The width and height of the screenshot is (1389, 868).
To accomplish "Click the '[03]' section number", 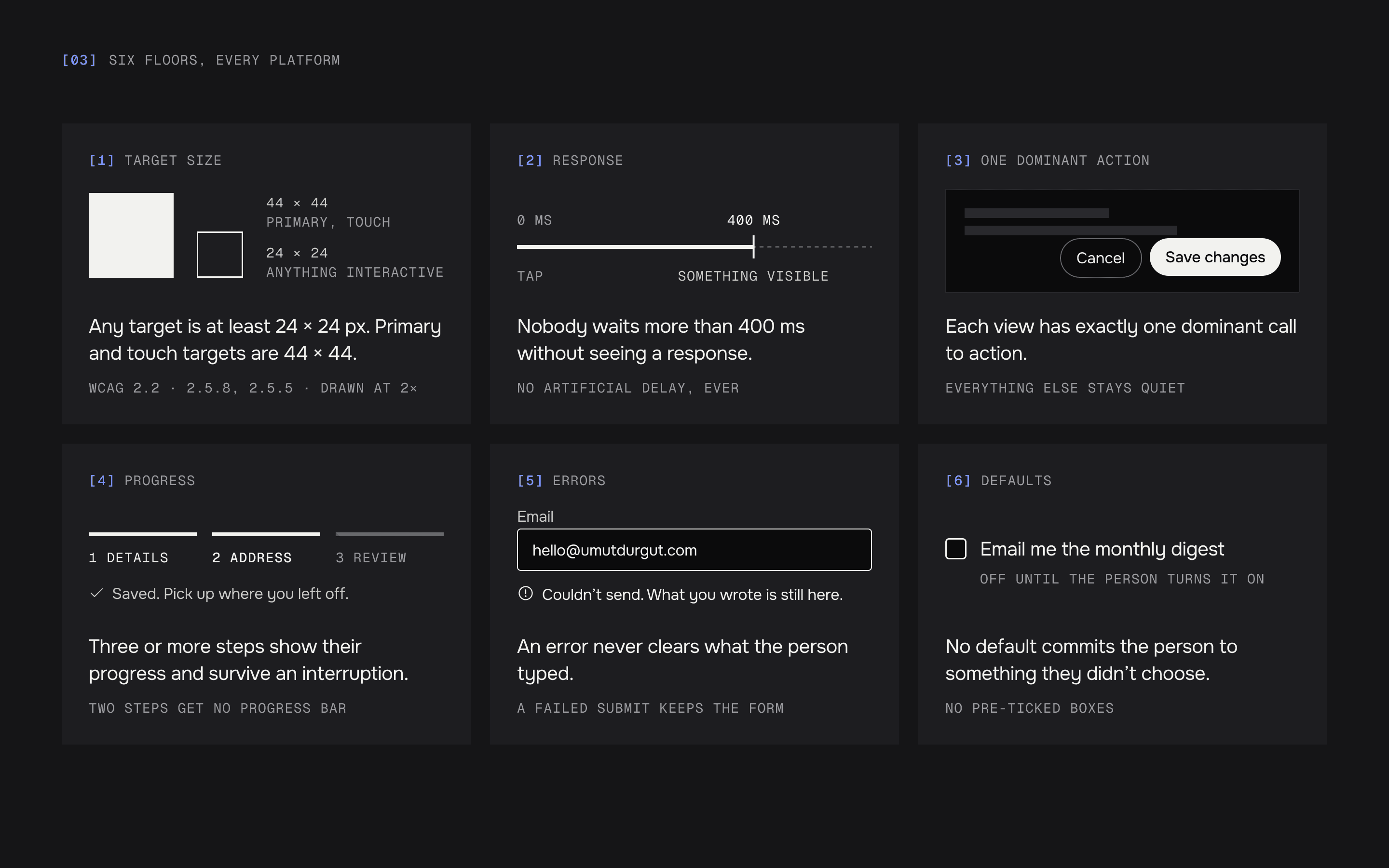I will tap(79, 60).
